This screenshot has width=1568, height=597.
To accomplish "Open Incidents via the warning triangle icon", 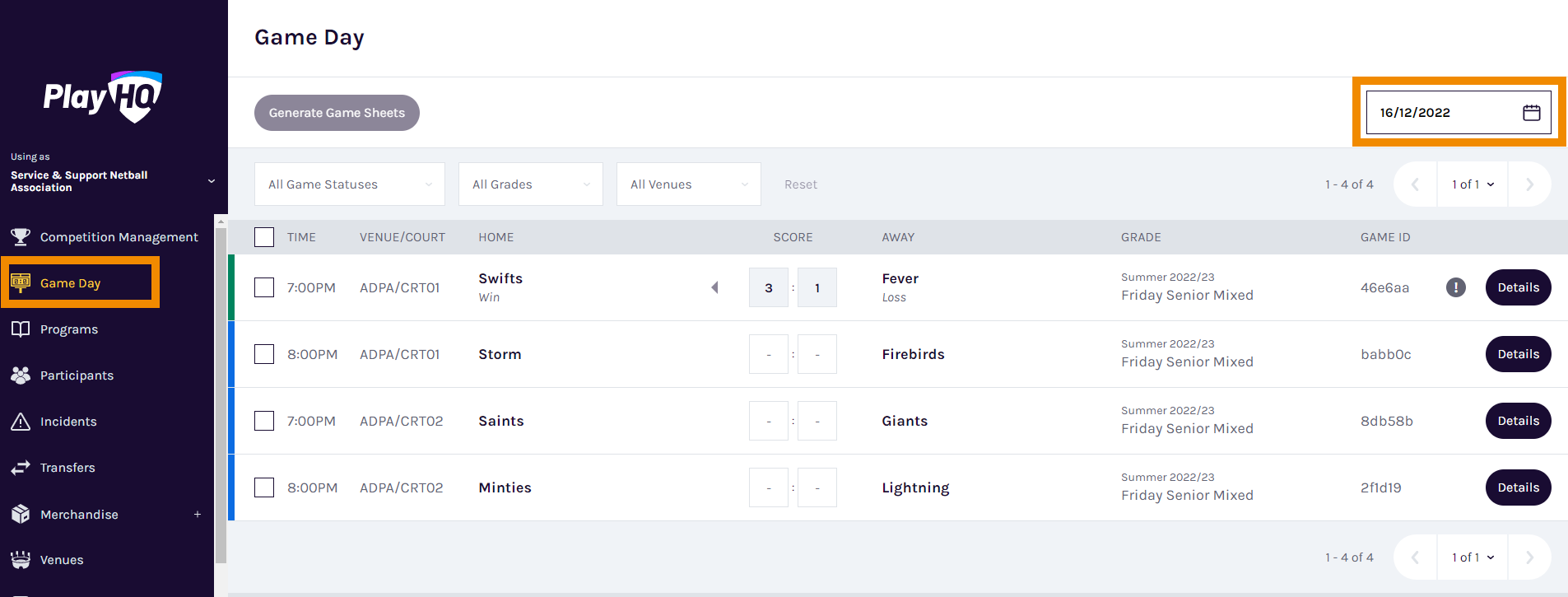I will tap(21, 421).
